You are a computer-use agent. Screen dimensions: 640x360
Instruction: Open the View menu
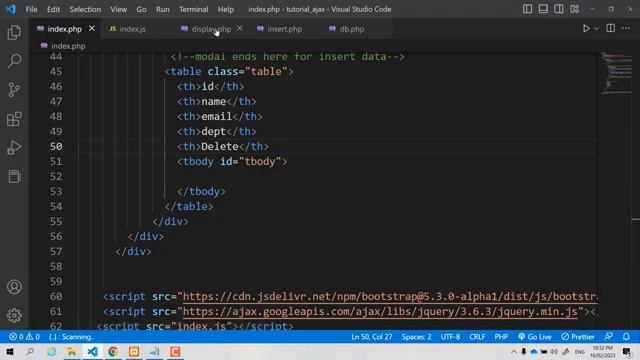tap(118, 9)
